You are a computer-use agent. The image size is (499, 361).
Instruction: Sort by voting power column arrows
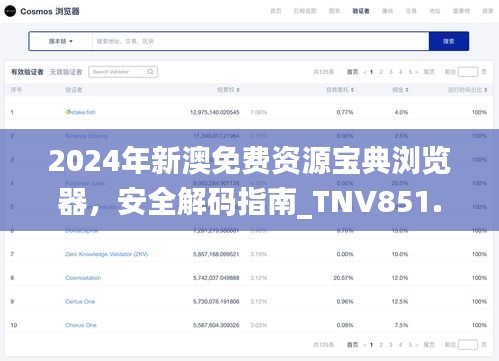coord(238,90)
